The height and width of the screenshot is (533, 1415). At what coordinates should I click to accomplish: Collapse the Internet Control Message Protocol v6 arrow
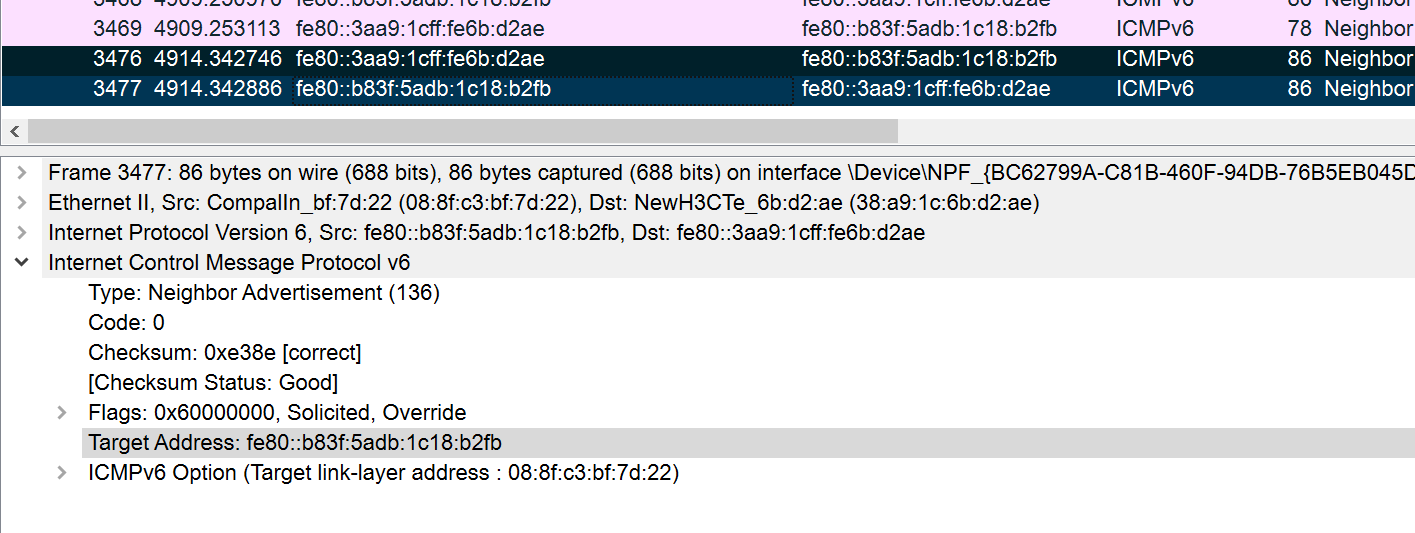[21, 263]
